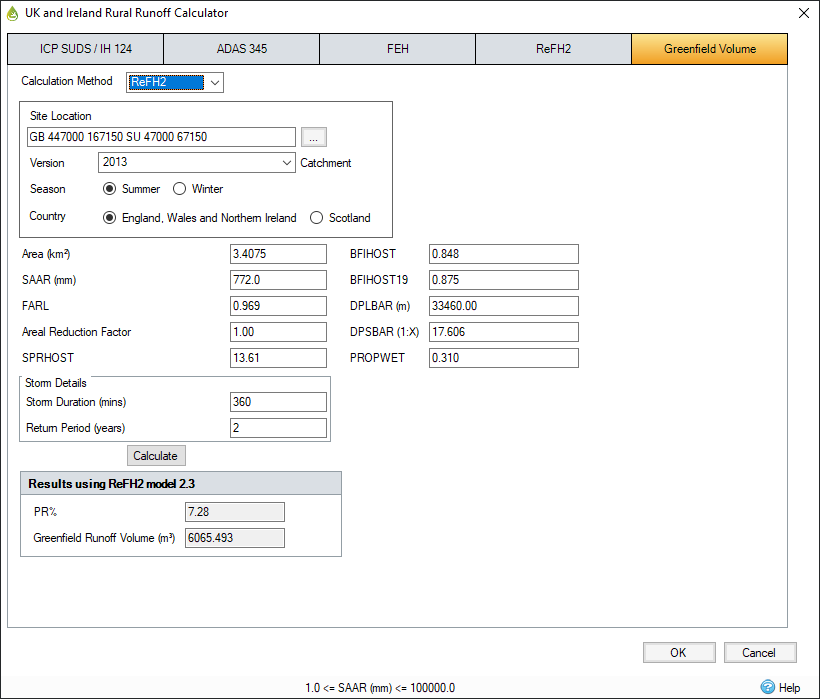The image size is (820, 699).
Task: Click the BFIHOST input field
Action: click(504, 254)
